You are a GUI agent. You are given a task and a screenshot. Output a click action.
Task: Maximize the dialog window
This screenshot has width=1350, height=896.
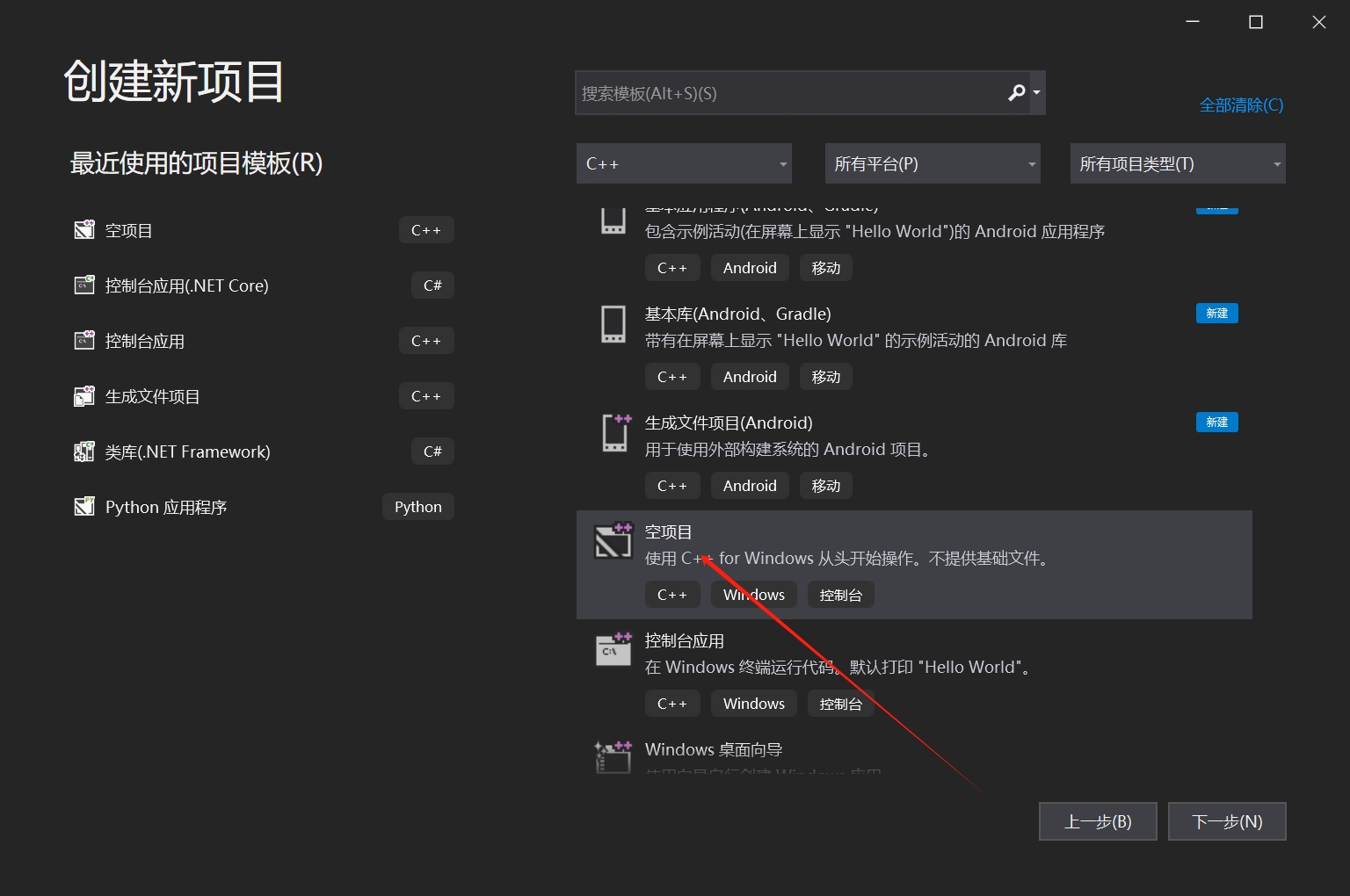pyautogui.click(x=1256, y=22)
